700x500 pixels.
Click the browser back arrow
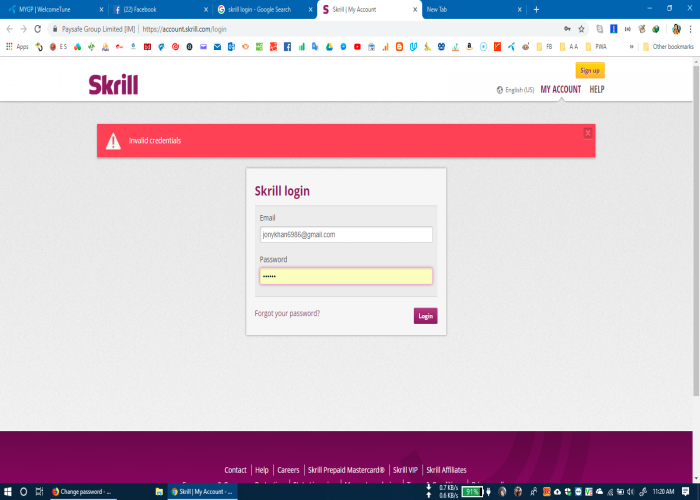[x=9, y=29]
